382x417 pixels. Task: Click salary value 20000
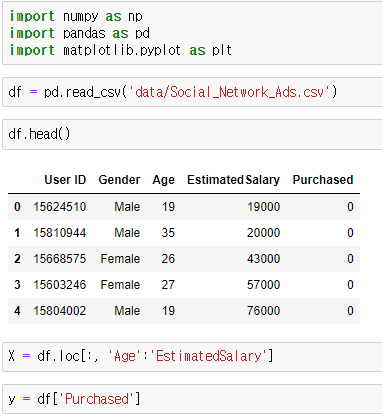pyautogui.click(x=263, y=233)
